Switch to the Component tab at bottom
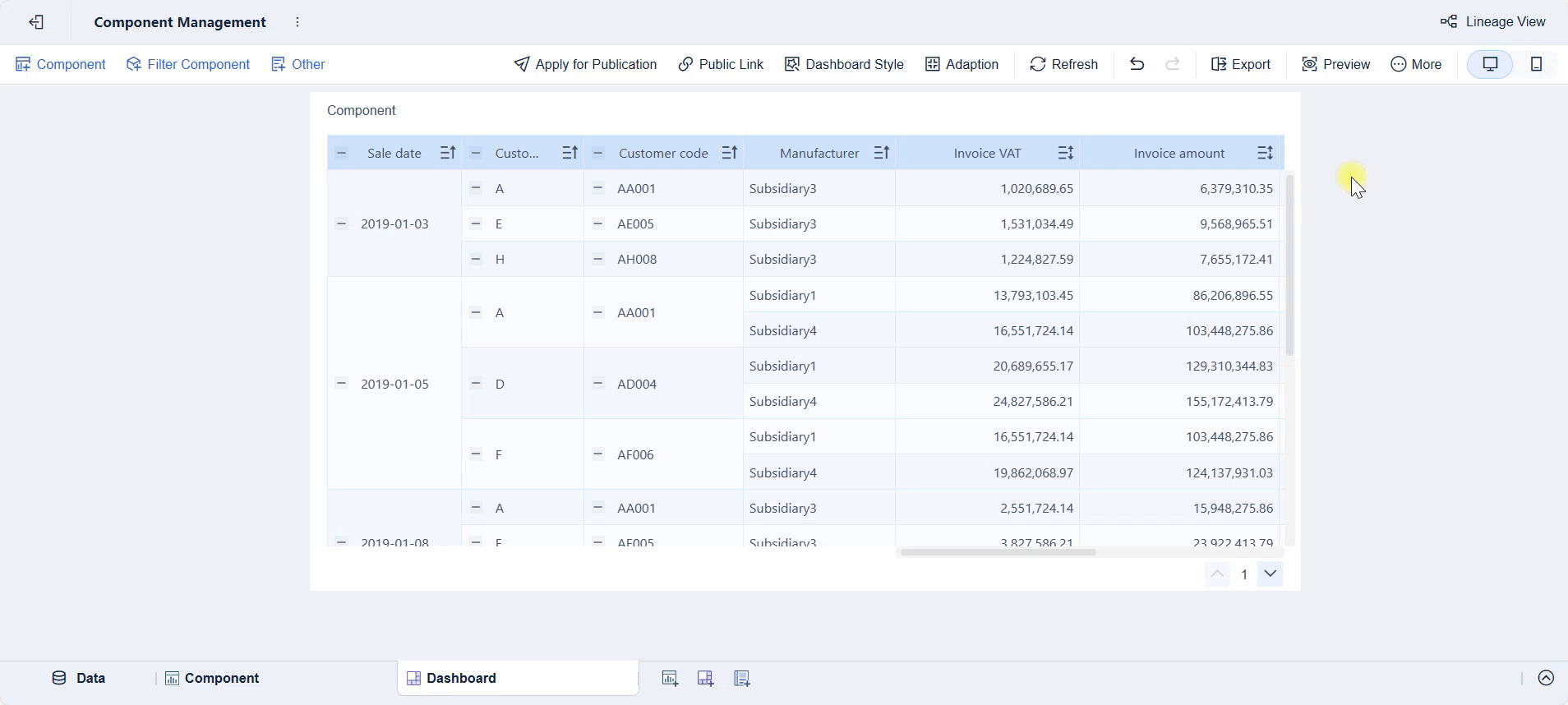Viewport: 1568px width, 705px height. (212, 678)
